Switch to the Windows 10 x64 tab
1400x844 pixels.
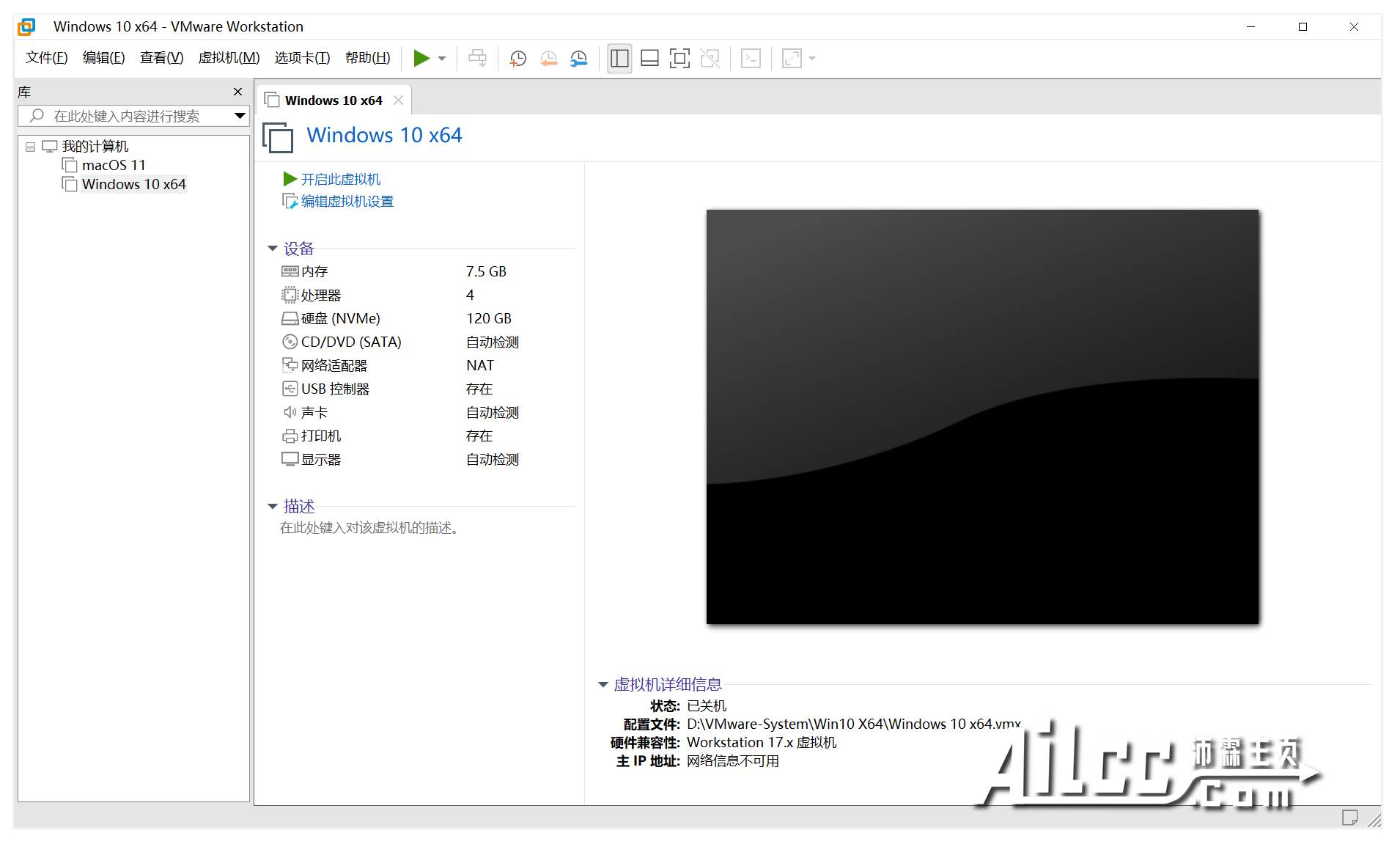pyautogui.click(x=334, y=100)
